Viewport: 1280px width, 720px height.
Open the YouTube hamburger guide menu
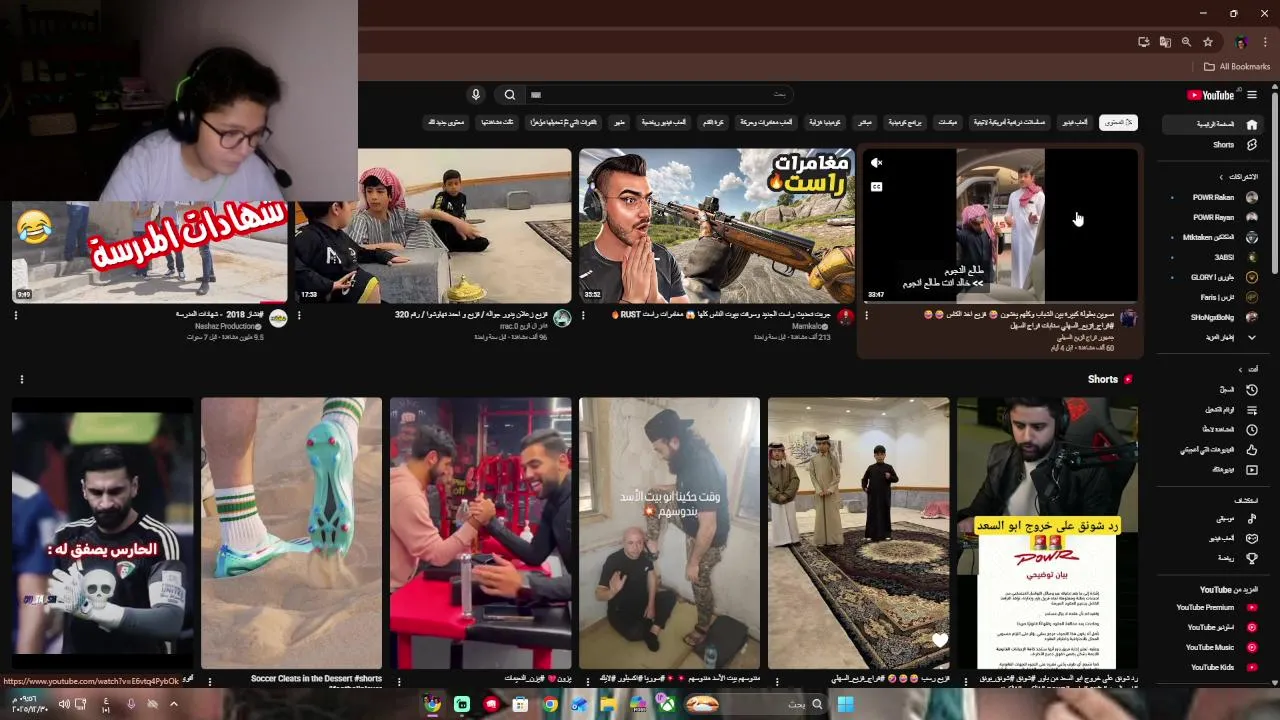tap(1251, 95)
